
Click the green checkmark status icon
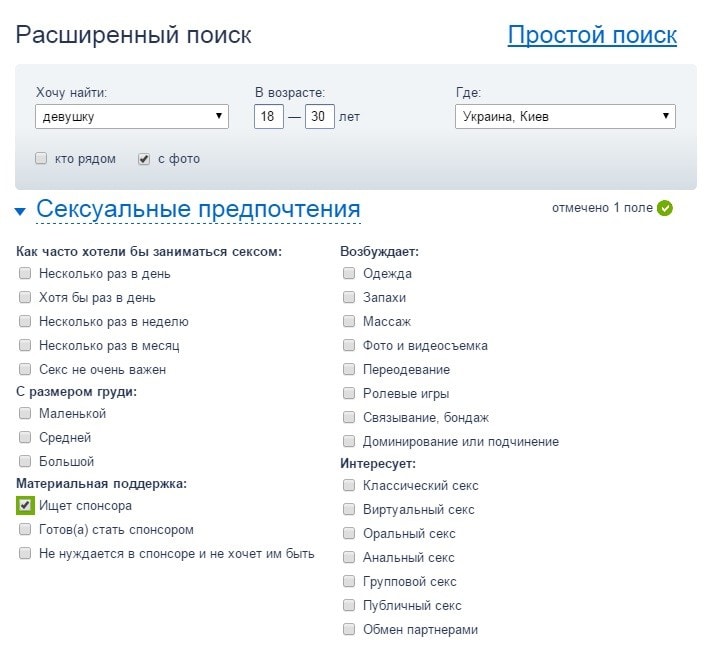pos(665,208)
